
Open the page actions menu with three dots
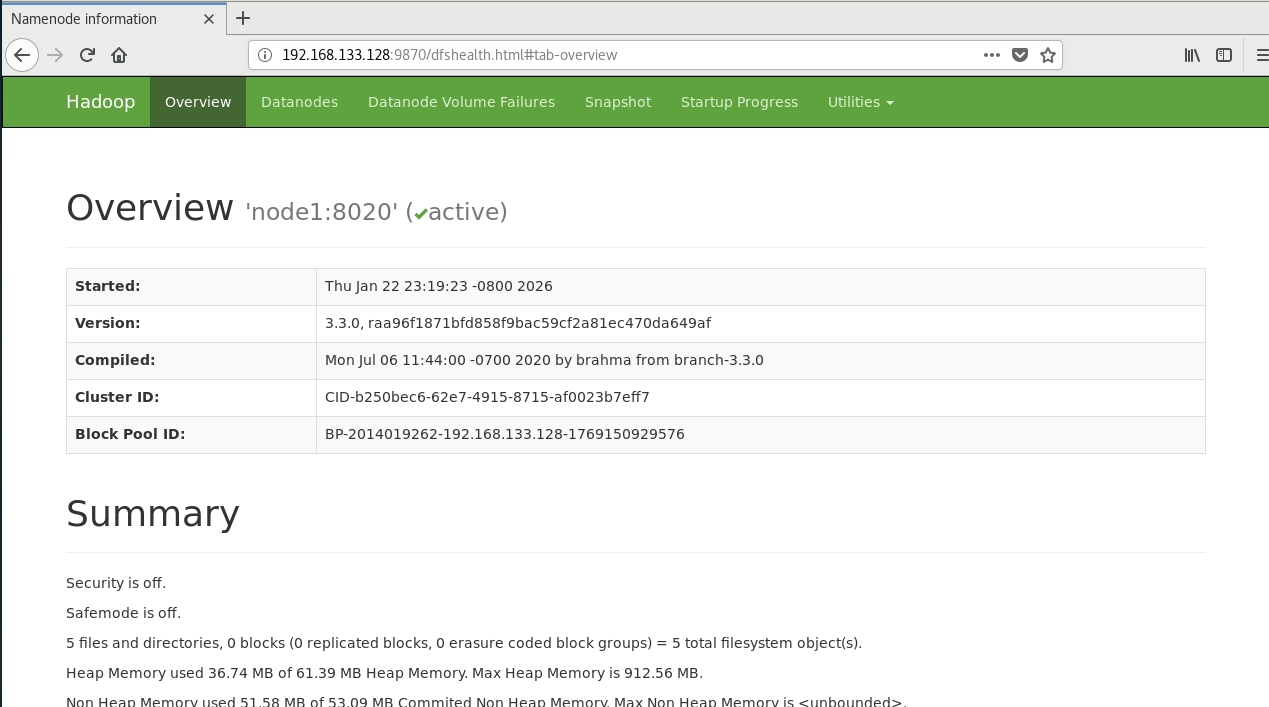click(x=991, y=55)
